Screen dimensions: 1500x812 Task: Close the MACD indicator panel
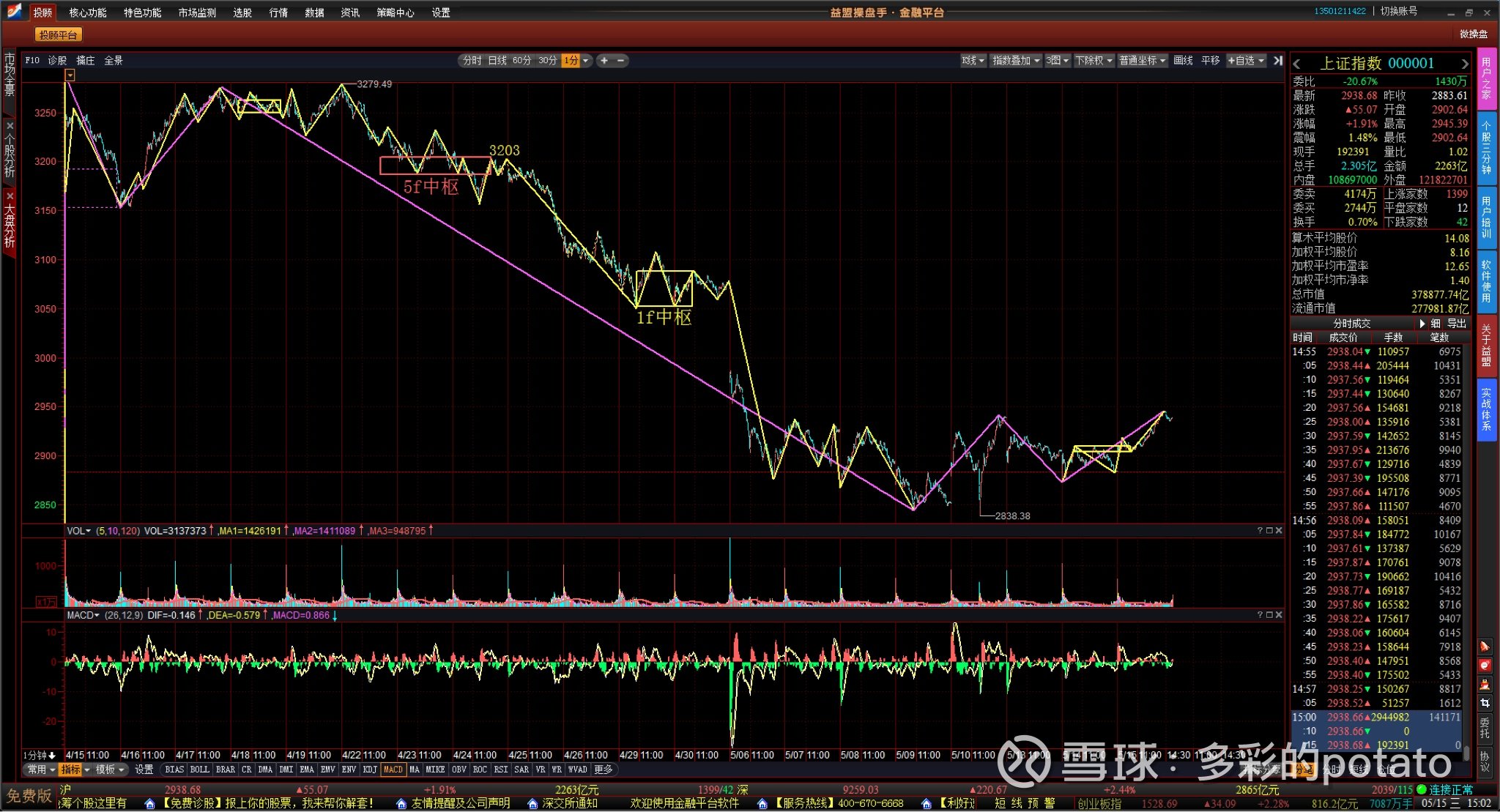click(1279, 615)
